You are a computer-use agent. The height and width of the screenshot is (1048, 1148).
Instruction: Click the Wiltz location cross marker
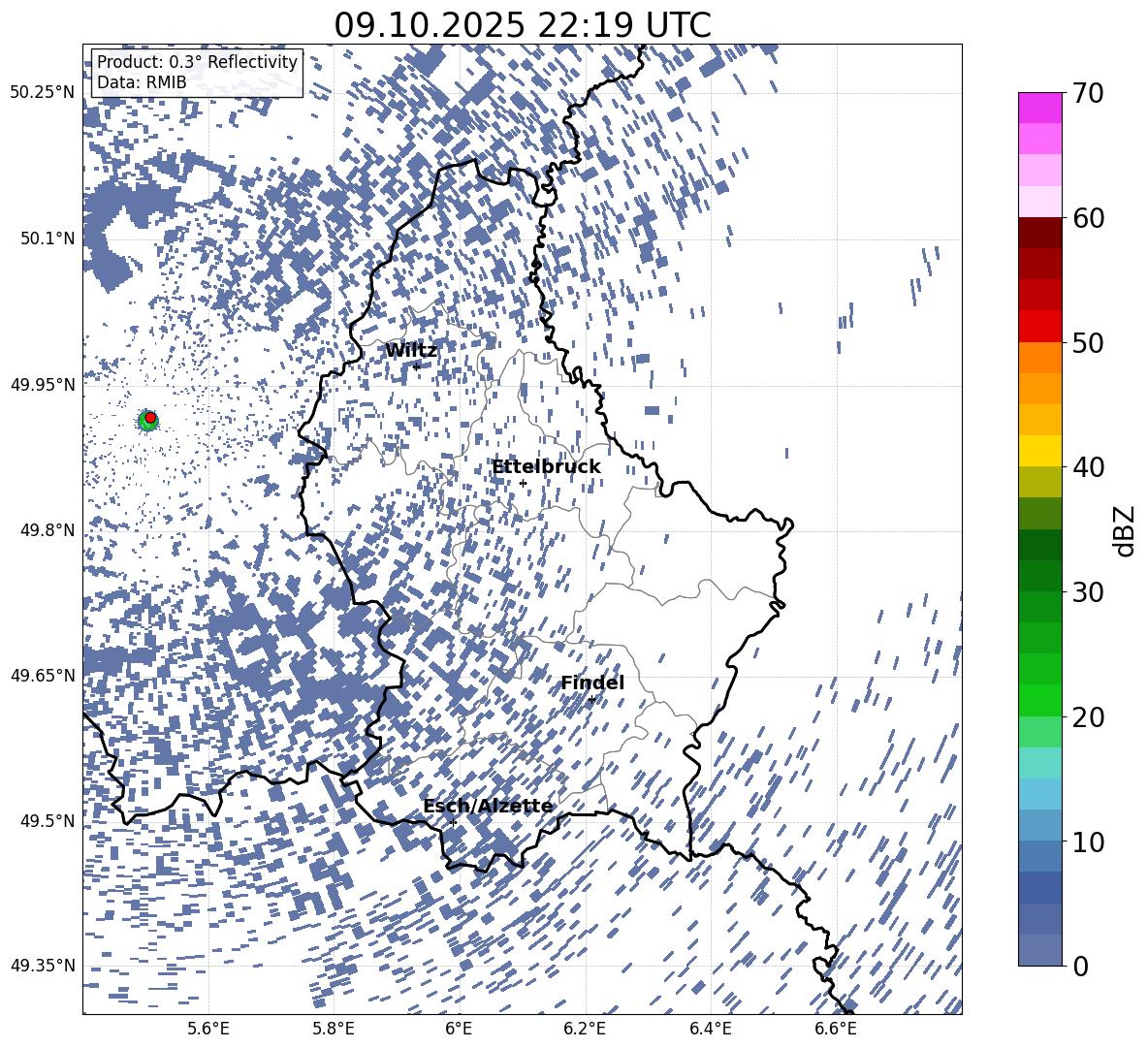point(417,366)
